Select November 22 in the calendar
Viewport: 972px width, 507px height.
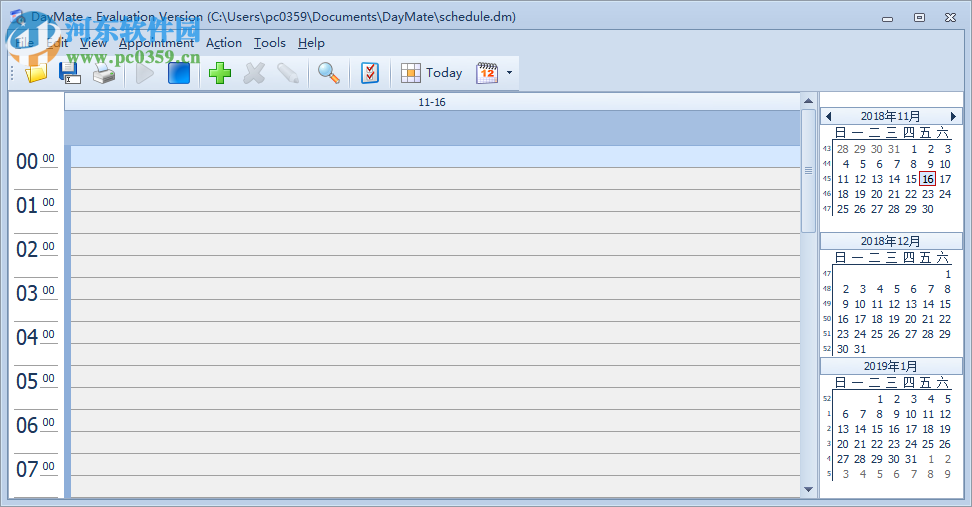[911, 194]
